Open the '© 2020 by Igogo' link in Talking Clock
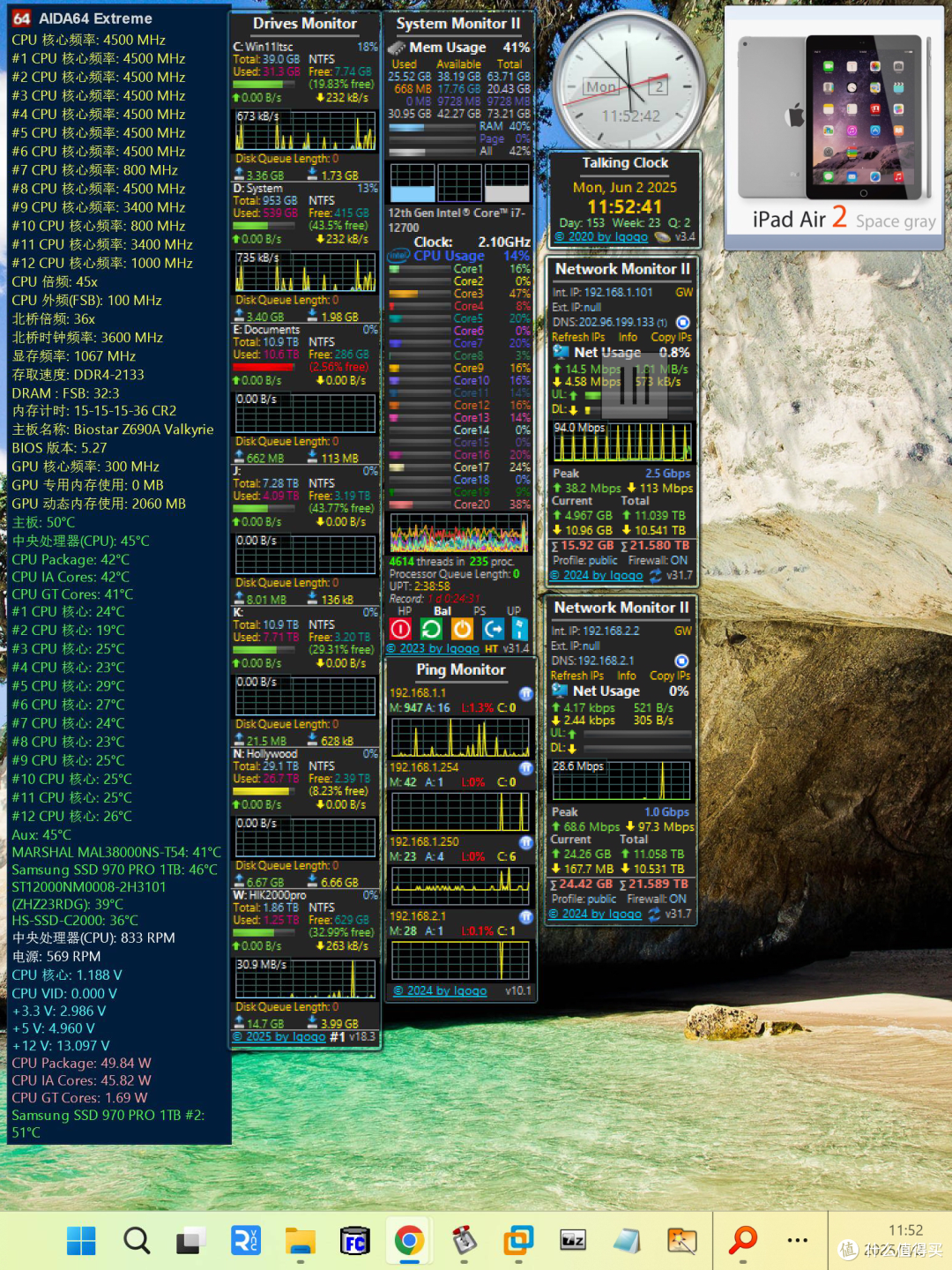952x1270 pixels. coord(601,236)
